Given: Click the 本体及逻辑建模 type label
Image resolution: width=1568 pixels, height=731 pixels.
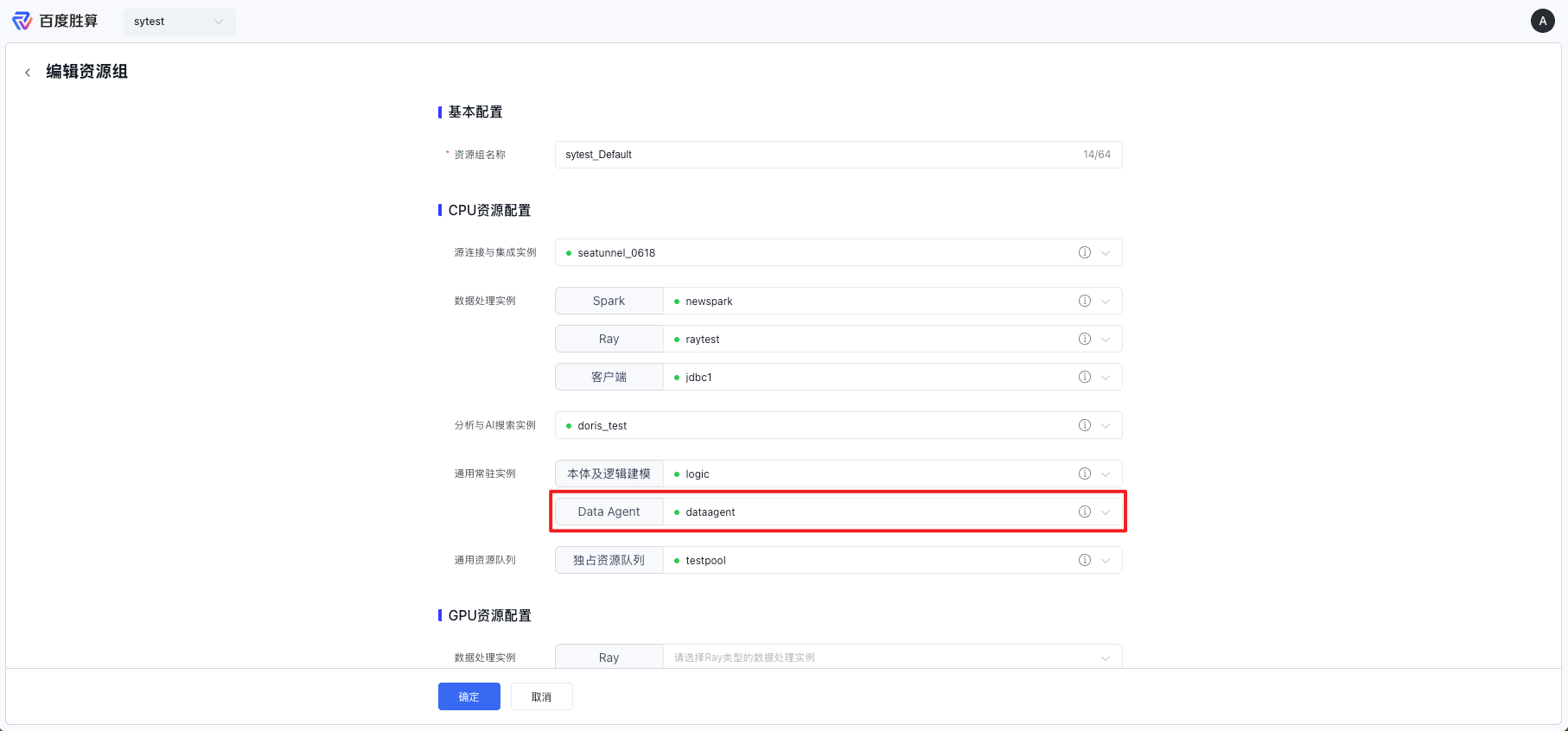Looking at the screenshot, I should 609,474.
